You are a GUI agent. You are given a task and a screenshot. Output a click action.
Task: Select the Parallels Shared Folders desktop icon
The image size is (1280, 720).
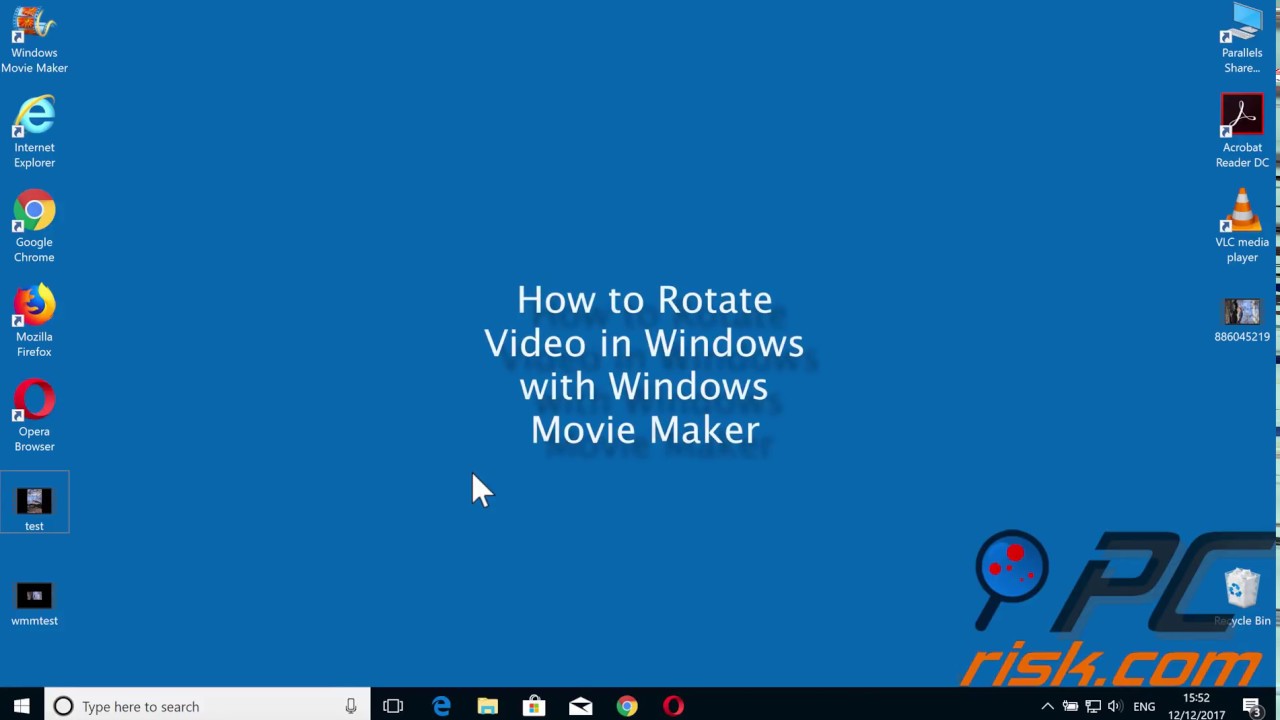(x=1242, y=40)
